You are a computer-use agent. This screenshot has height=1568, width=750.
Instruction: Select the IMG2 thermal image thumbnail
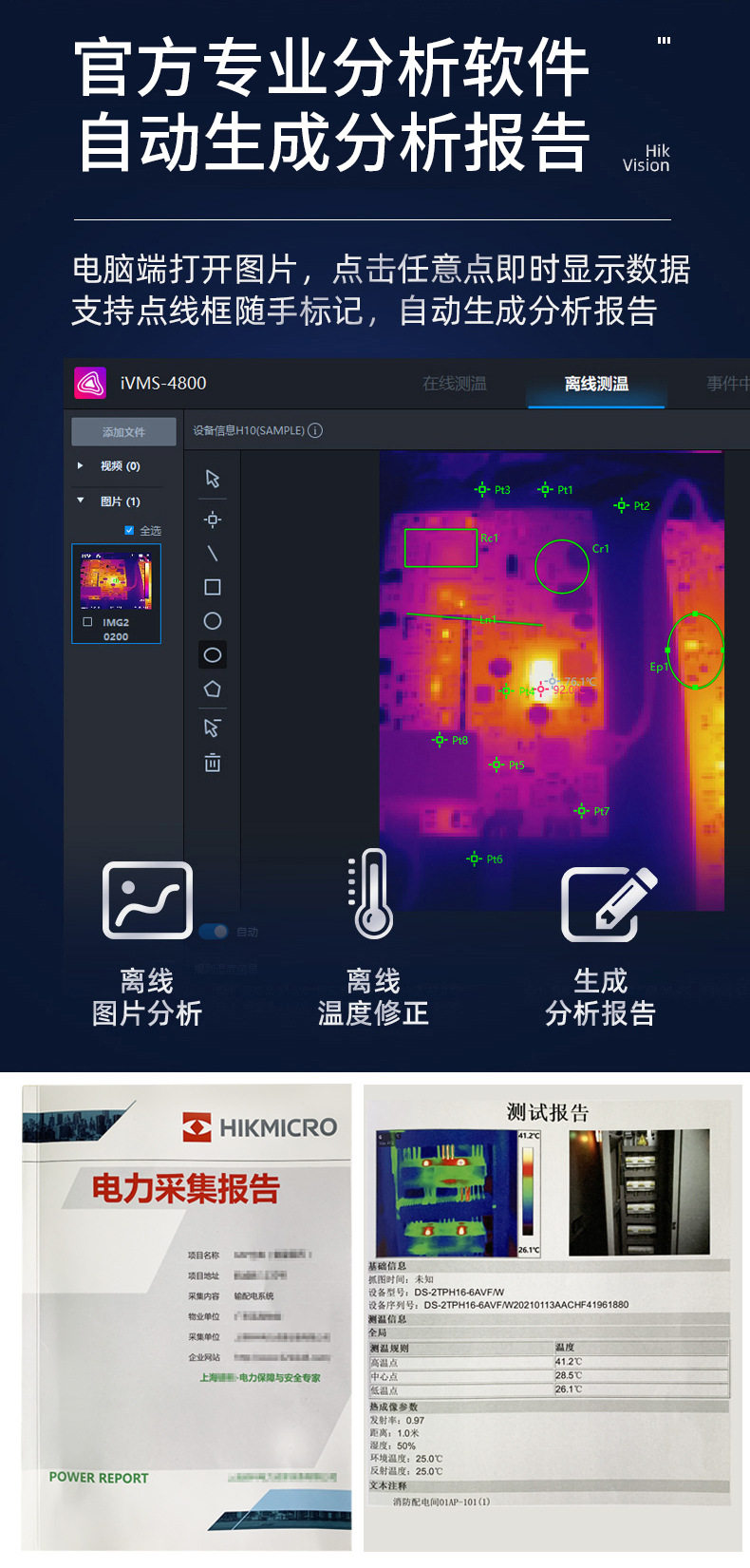click(116, 581)
